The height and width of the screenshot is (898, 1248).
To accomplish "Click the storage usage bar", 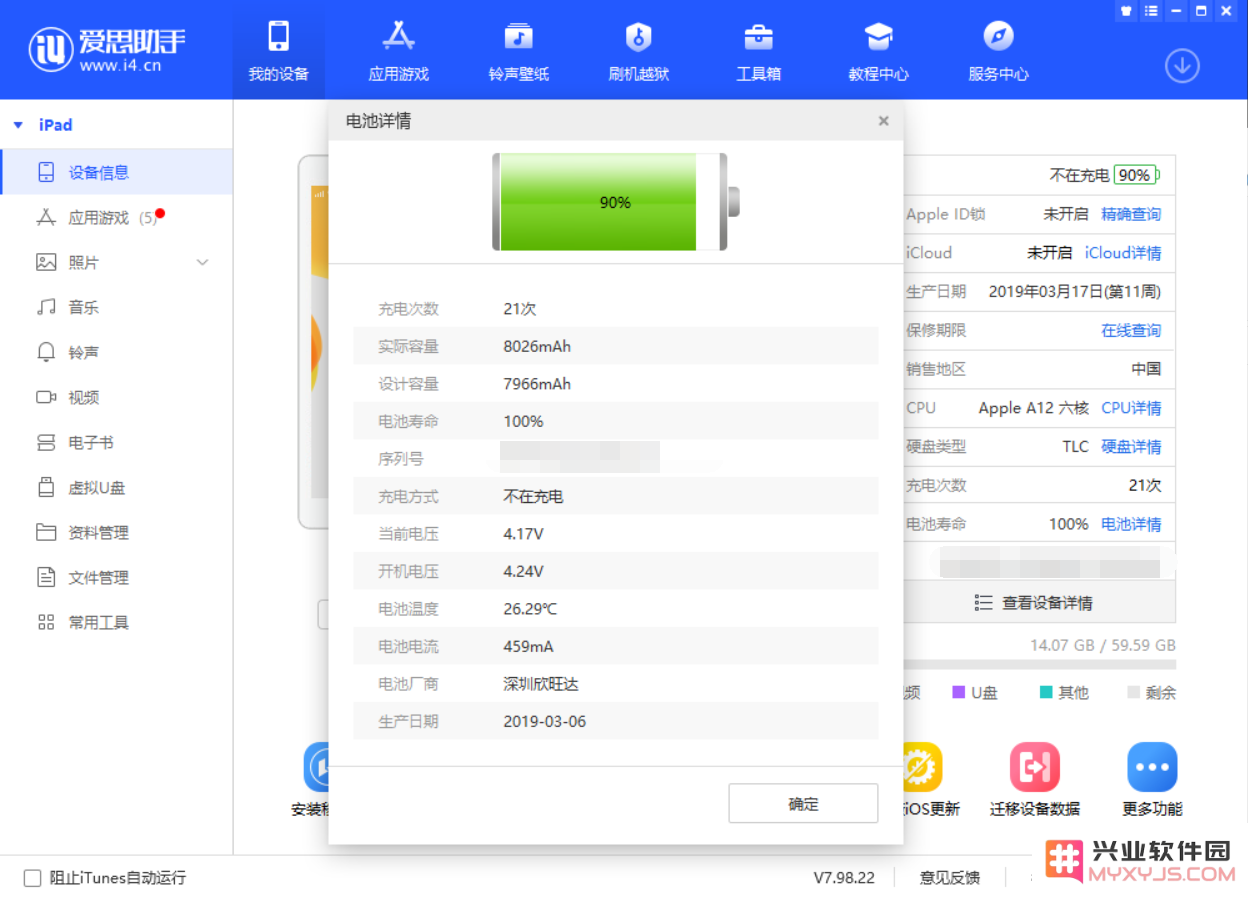I will click(1039, 665).
